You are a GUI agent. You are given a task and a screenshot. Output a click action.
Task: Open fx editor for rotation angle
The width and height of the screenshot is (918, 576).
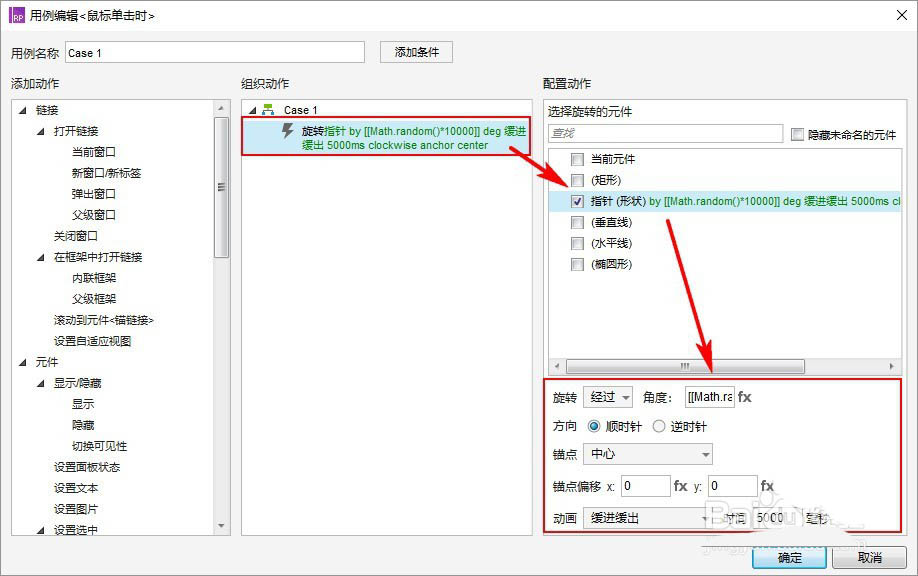(745, 397)
